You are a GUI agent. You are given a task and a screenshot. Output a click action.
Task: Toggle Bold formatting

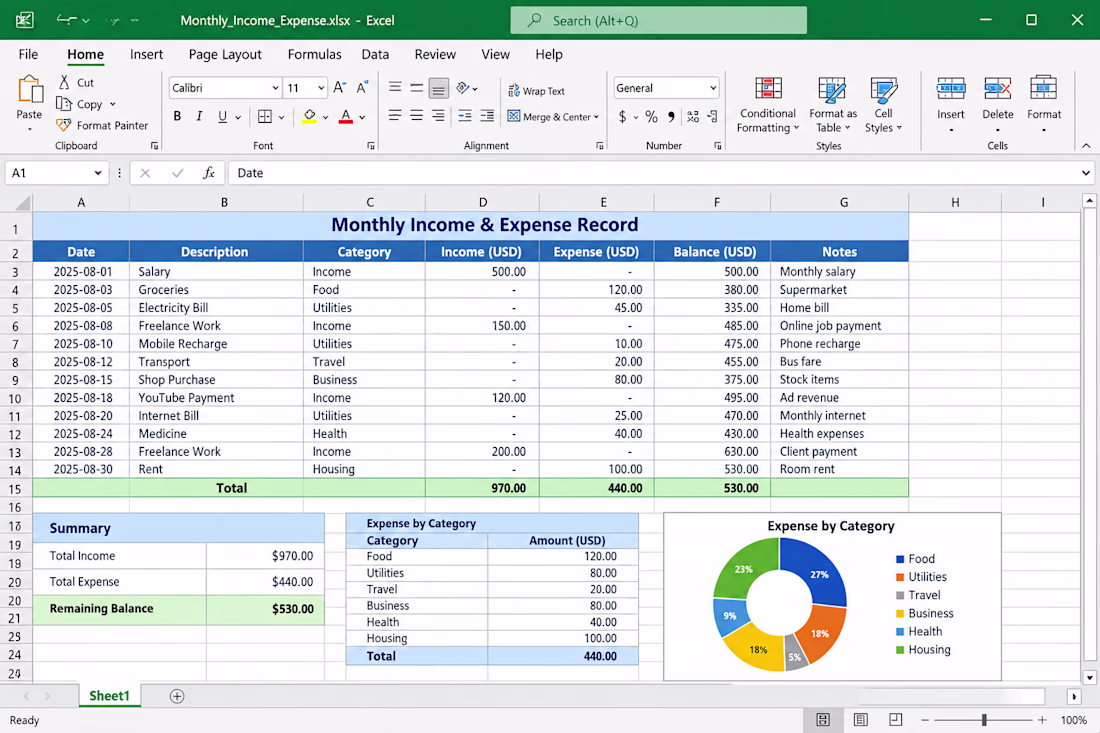(x=177, y=116)
